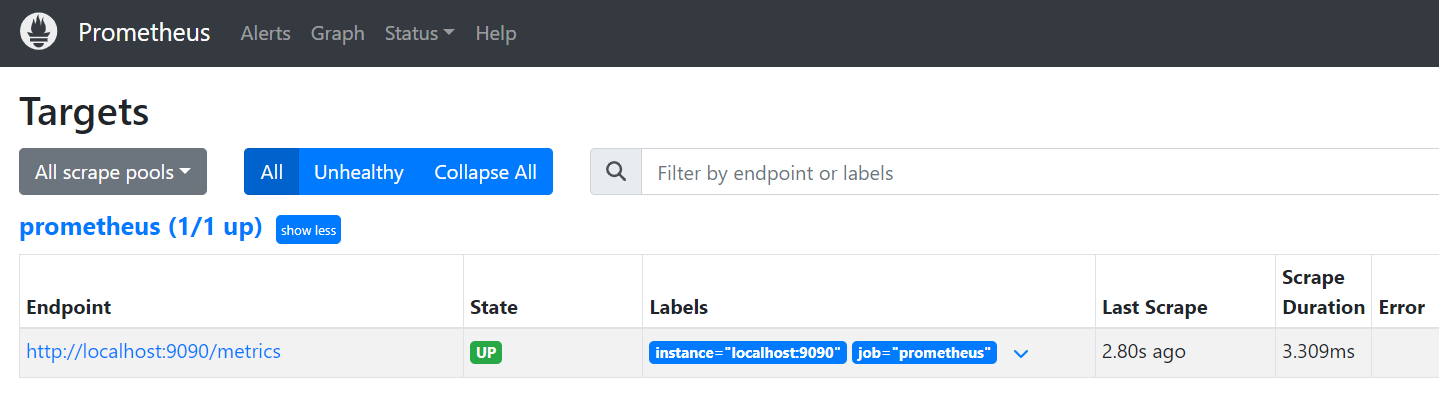Click the Last Scrape column header
This screenshot has height=413, width=1439.
tap(1155, 307)
